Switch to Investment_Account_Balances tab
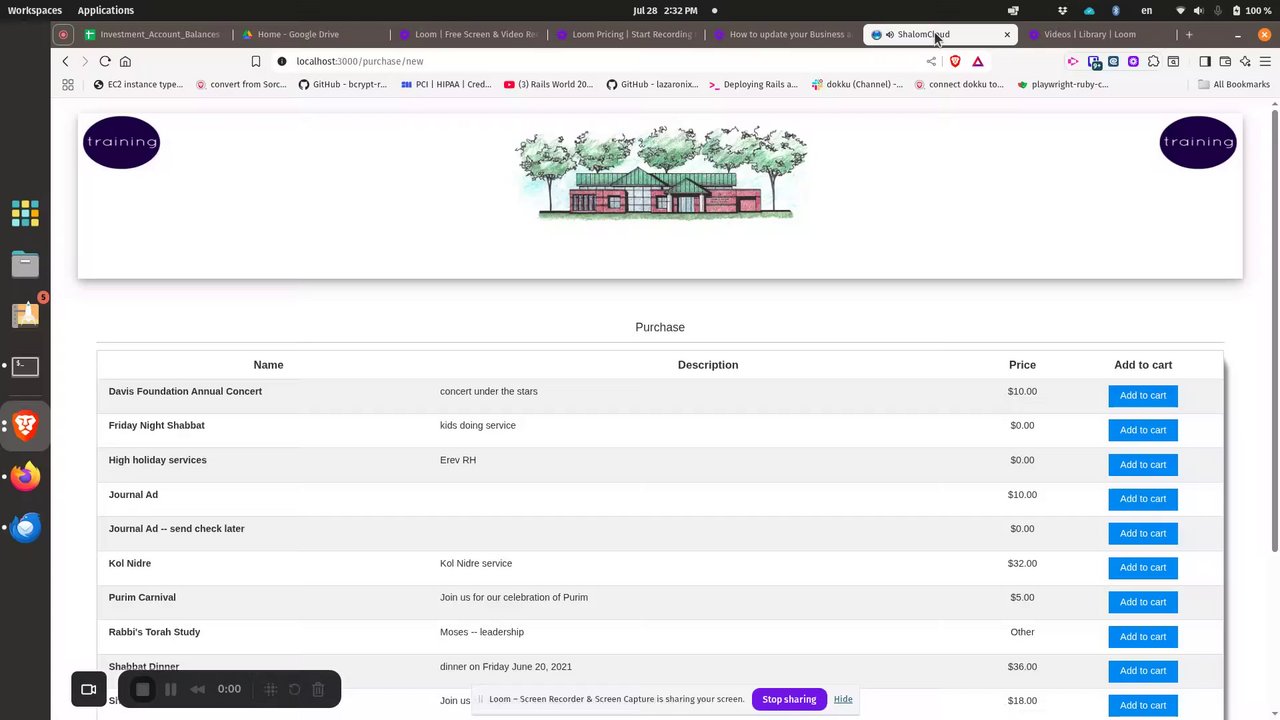This screenshot has width=1280, height=720. click(152, 34)
